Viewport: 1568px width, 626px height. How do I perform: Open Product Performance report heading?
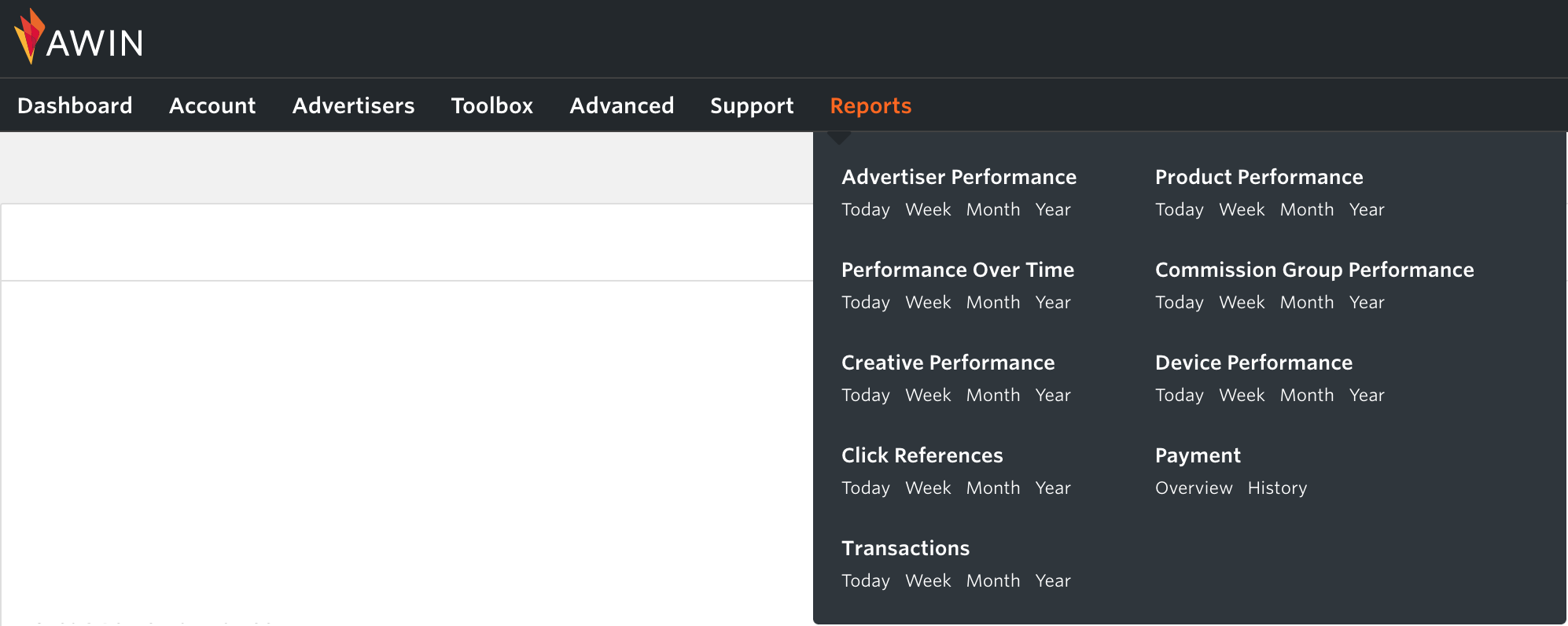1259,177
